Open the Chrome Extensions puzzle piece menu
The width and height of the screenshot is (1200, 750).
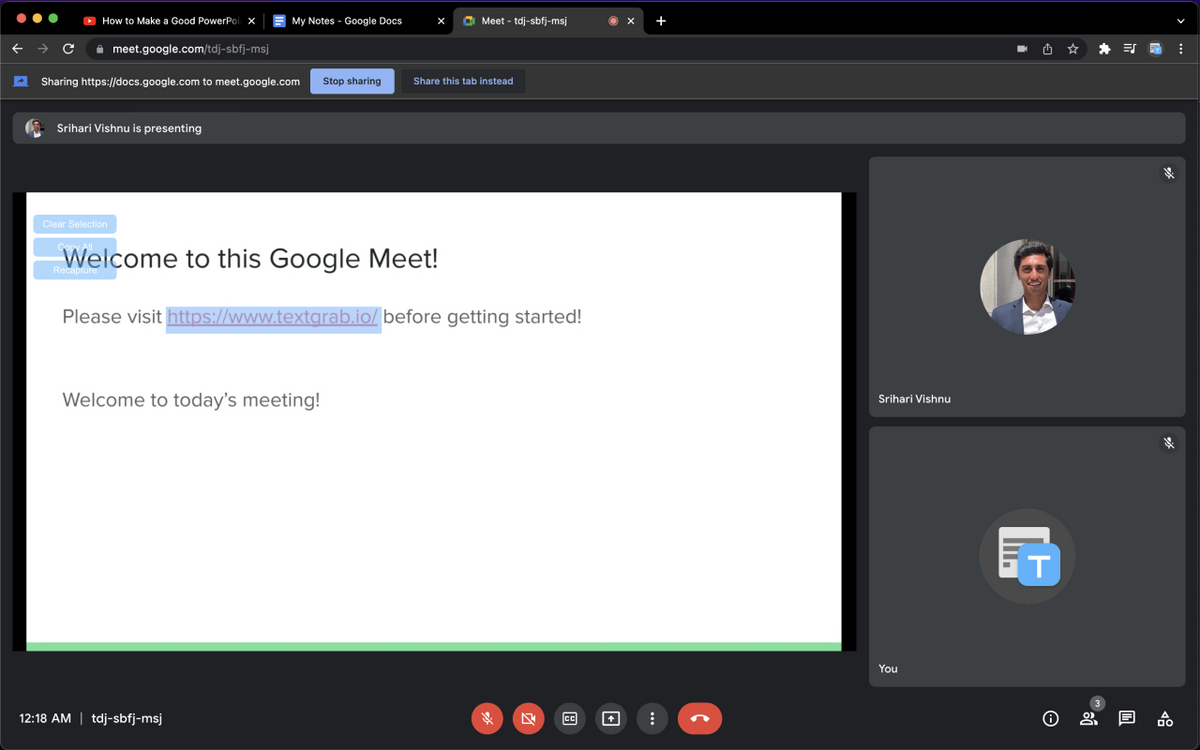1104,48
